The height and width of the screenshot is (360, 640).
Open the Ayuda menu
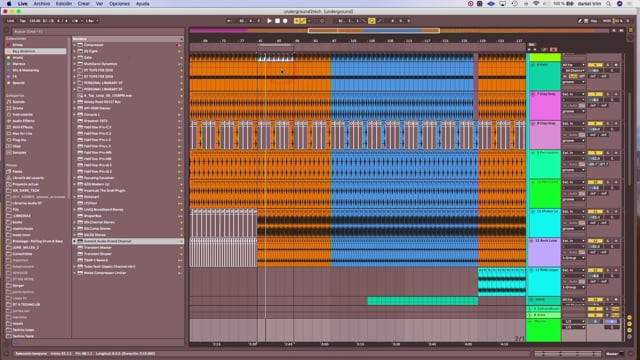coord(142,4)
